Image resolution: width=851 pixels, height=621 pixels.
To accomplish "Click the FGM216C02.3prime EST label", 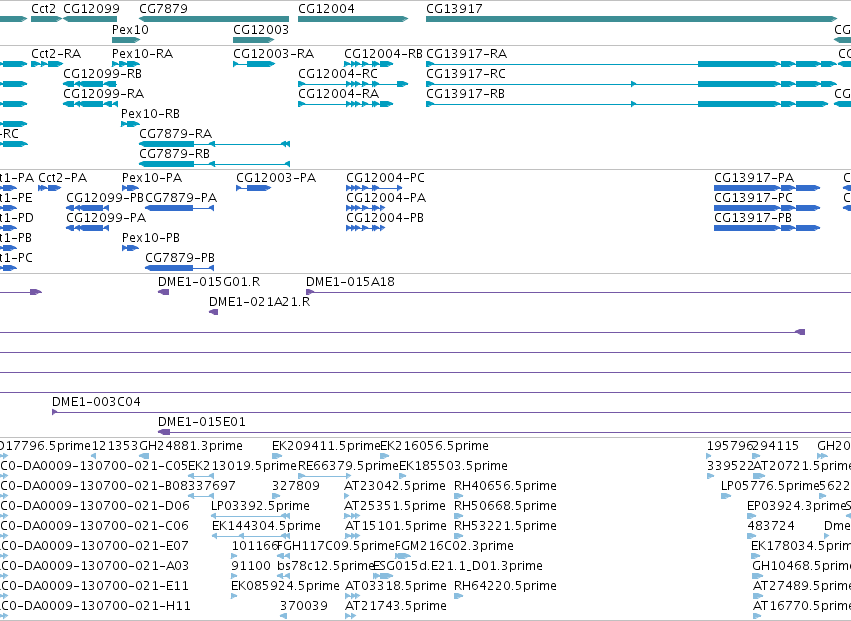I will pyautogui.click(x=454, y=546).
